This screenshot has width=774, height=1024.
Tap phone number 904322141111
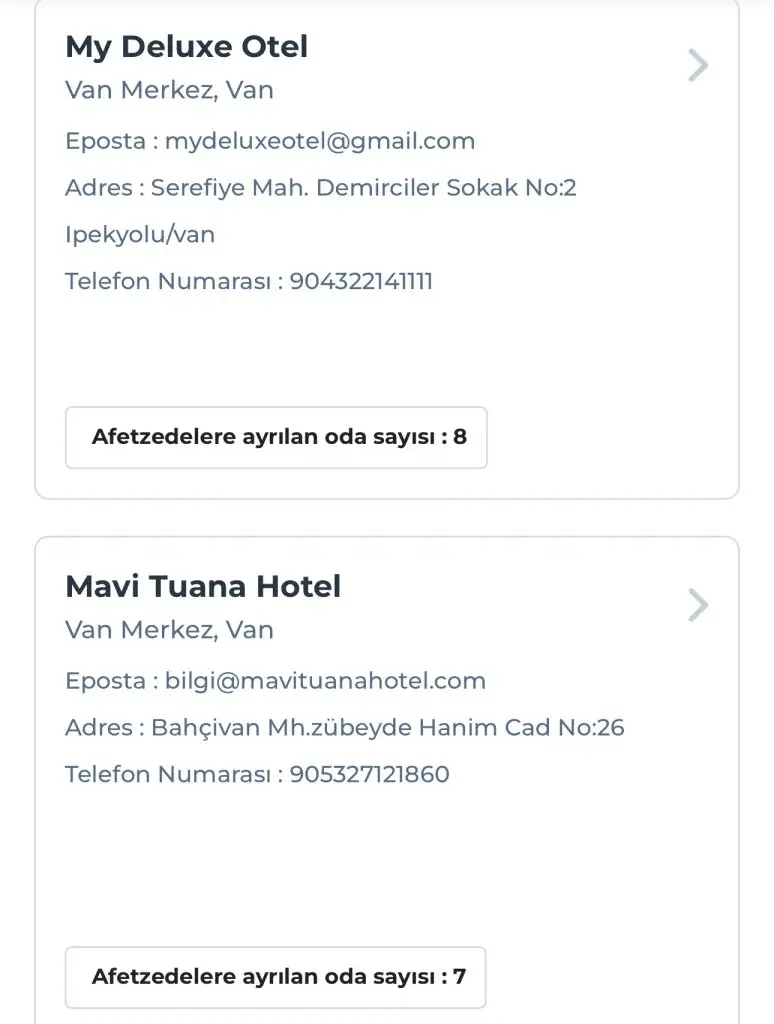coord(361,281)
